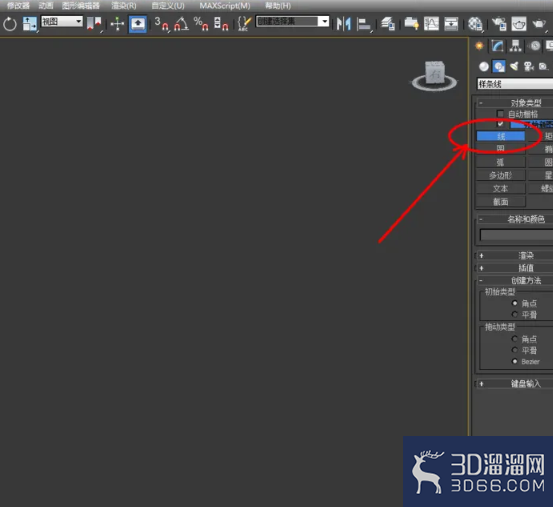Viewport: 553px width, 507px height.
Task: Open the 修改器 menu
Action: pos(18,6)
